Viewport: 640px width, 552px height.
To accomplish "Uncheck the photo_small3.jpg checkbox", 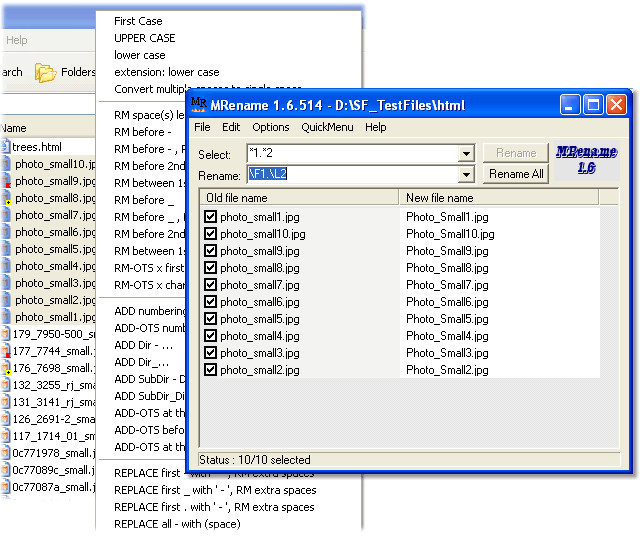I will click(x=210, y=352).
